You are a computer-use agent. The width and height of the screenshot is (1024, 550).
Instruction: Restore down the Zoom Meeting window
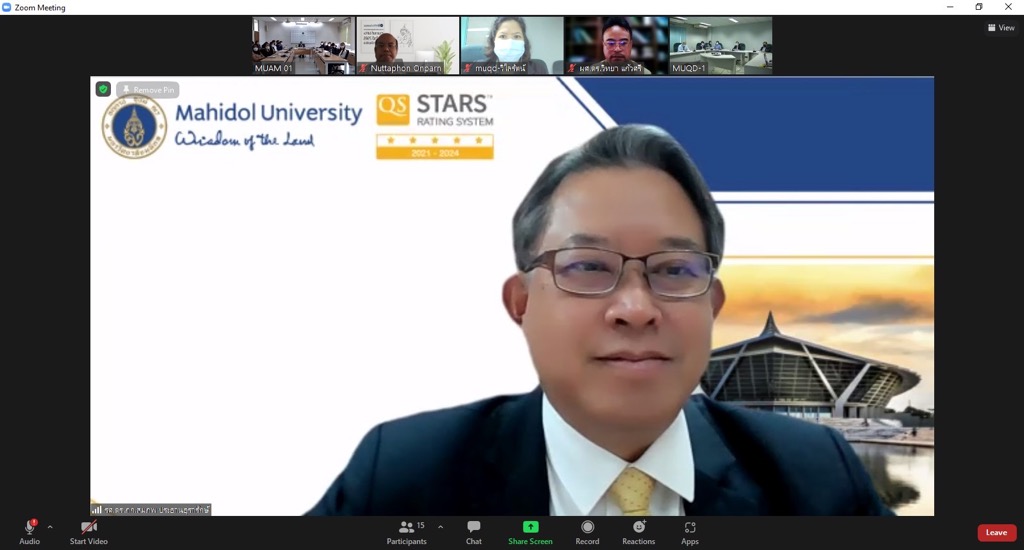tap(979, 7)
